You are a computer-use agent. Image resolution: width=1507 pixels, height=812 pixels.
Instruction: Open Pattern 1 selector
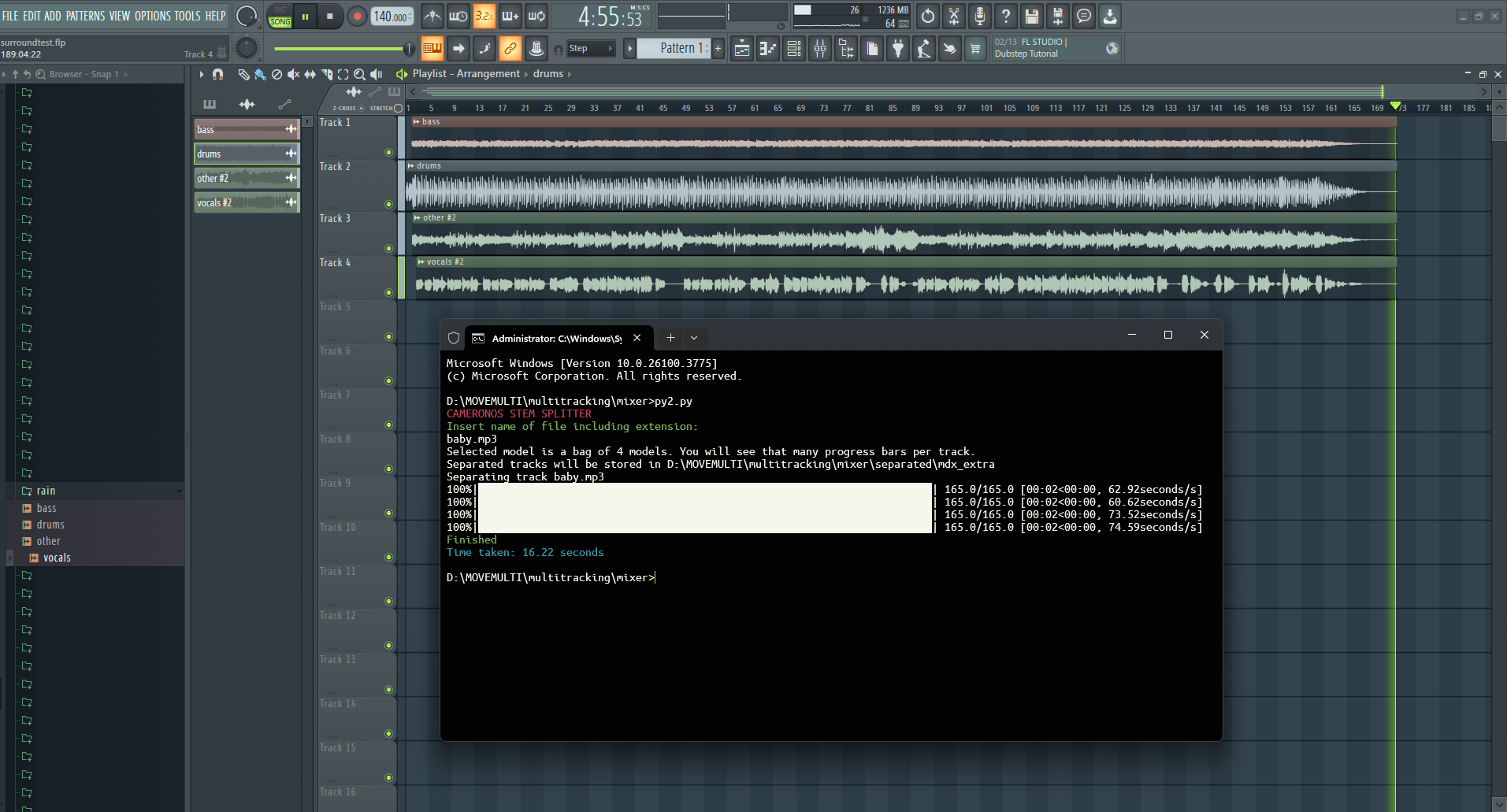coord(674,49)
